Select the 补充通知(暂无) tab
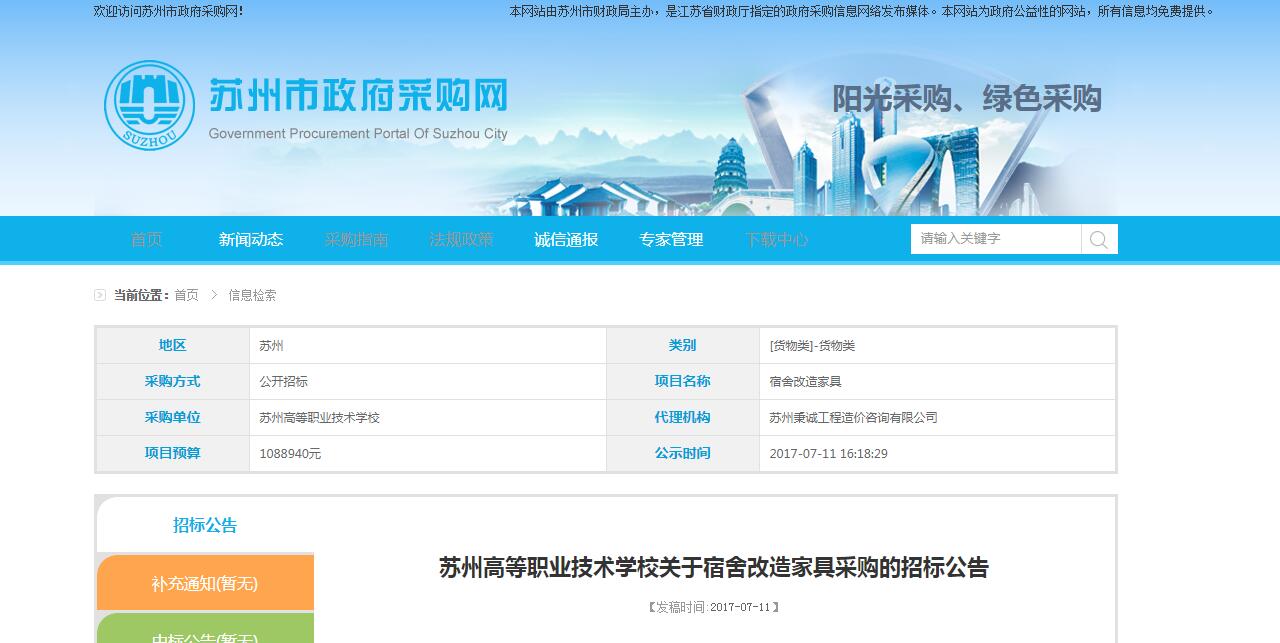 click(205, 583)
